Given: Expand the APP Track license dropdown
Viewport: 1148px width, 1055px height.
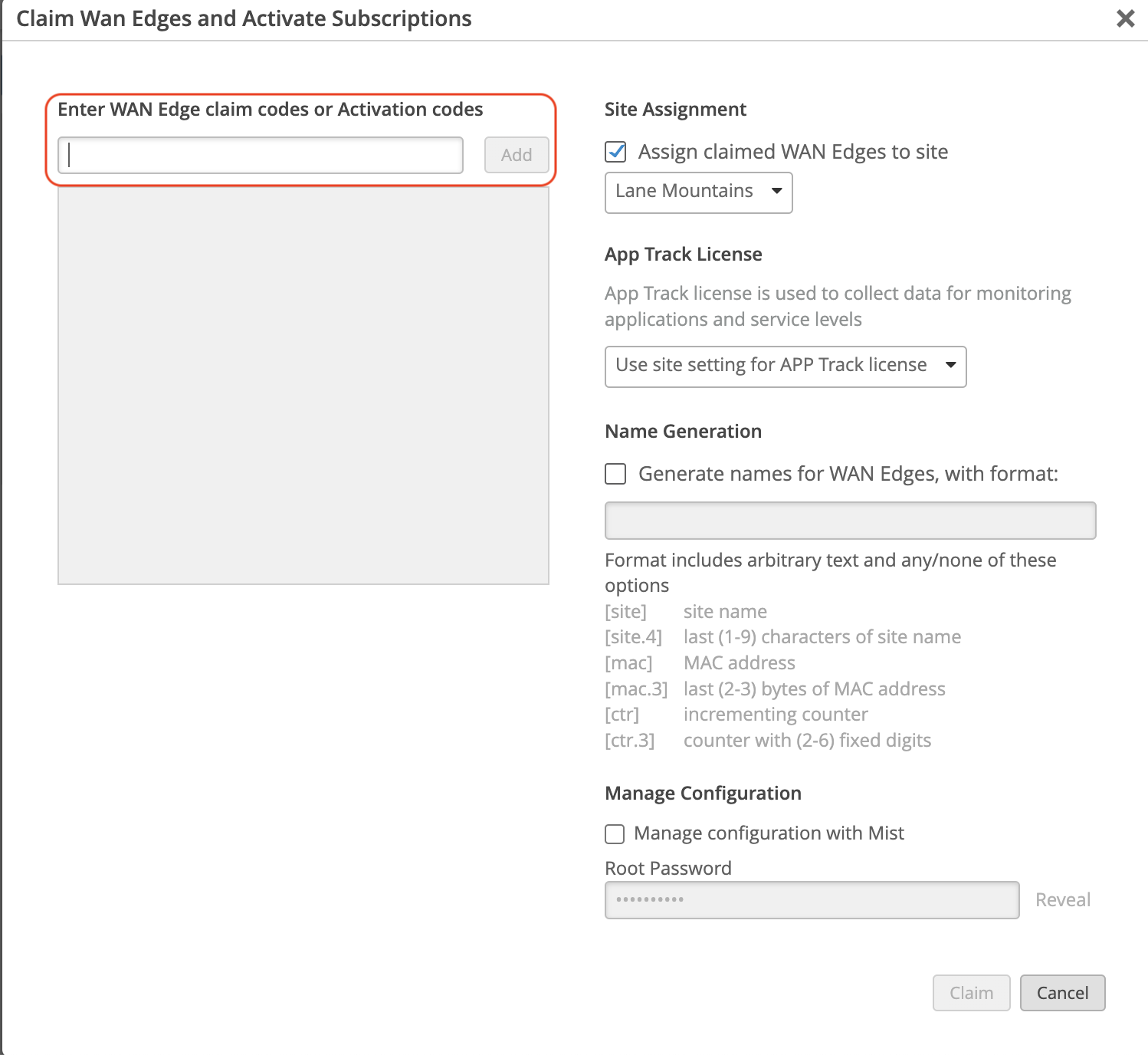Looking at the screenshot, I should pos(785,366).
